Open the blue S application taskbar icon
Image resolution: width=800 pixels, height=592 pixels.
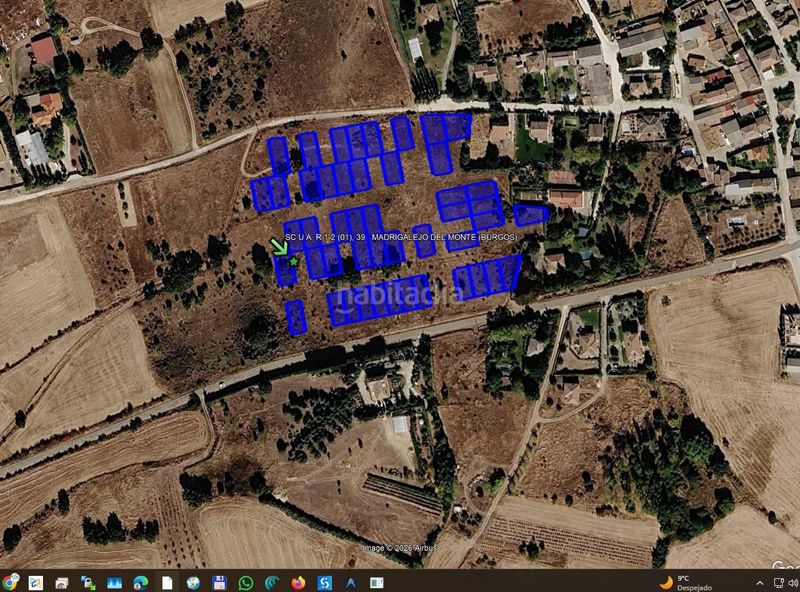pos(324,583)
